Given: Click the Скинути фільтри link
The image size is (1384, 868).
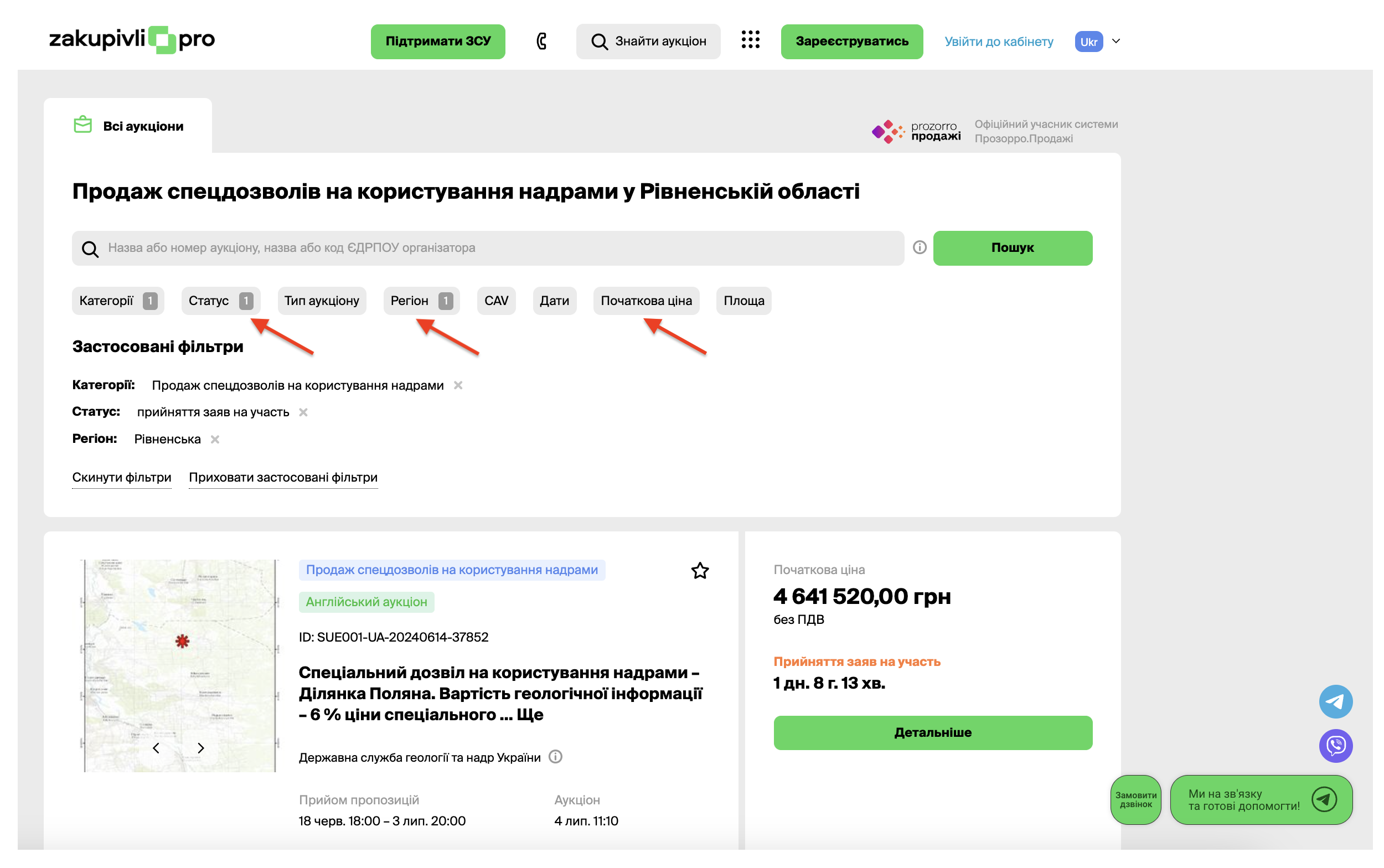Looking at the screenshot, I should click(x=122, y=478).
